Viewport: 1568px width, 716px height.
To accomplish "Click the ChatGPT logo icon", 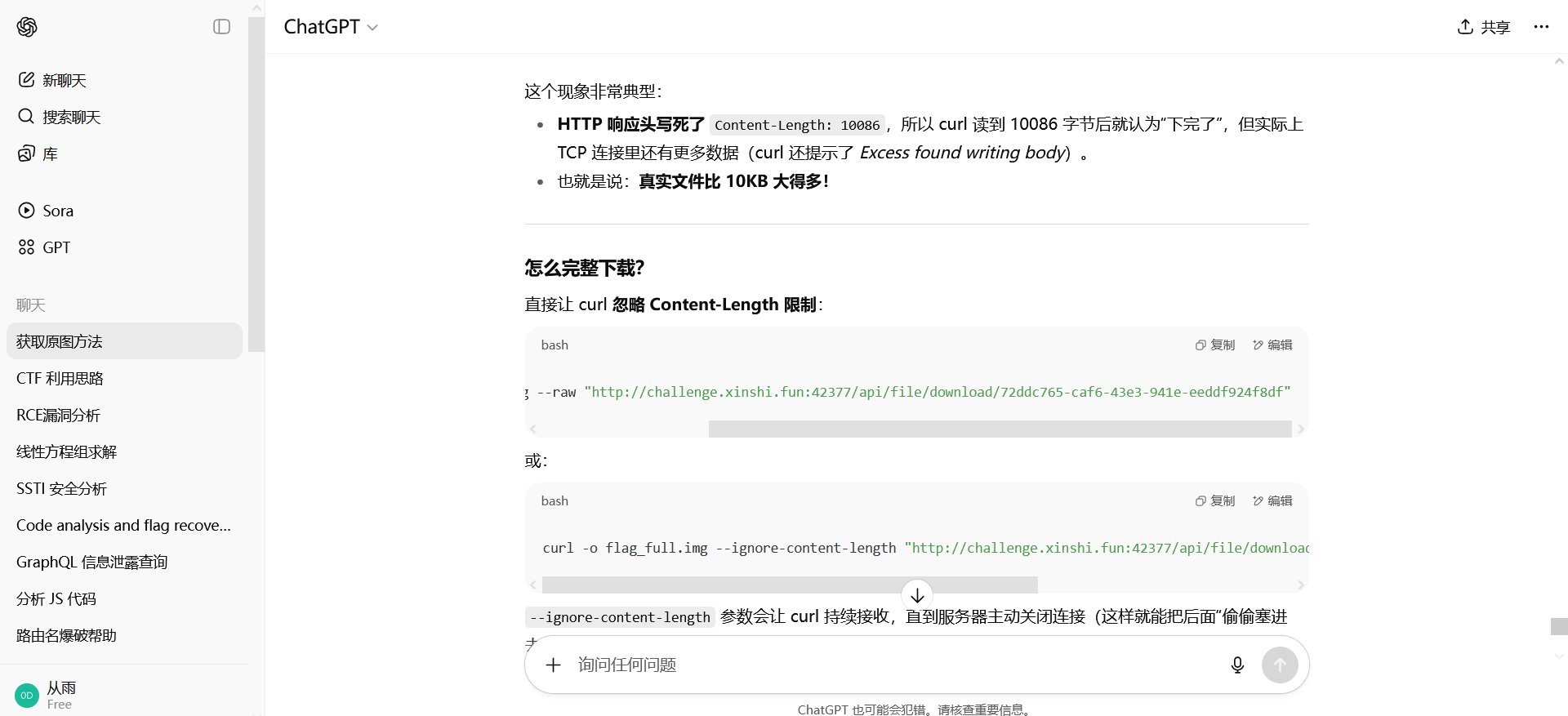I will tap(27, 27).
